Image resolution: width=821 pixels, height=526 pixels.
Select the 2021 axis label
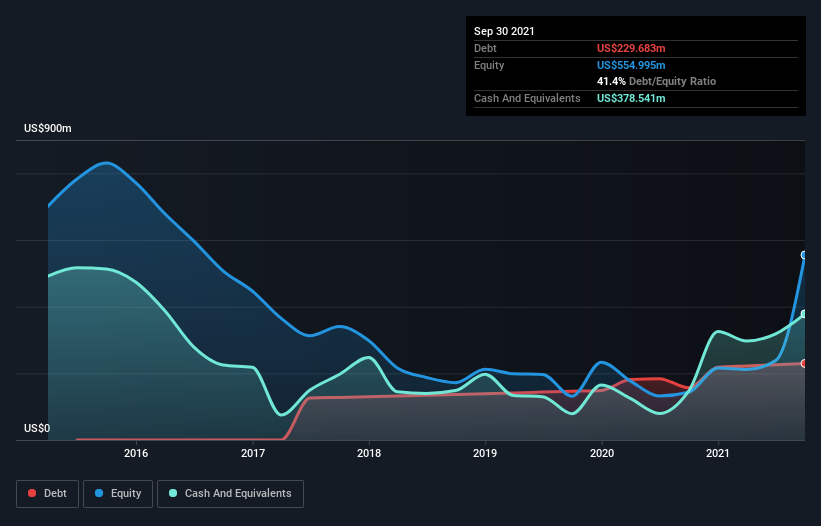click(718, 453)
